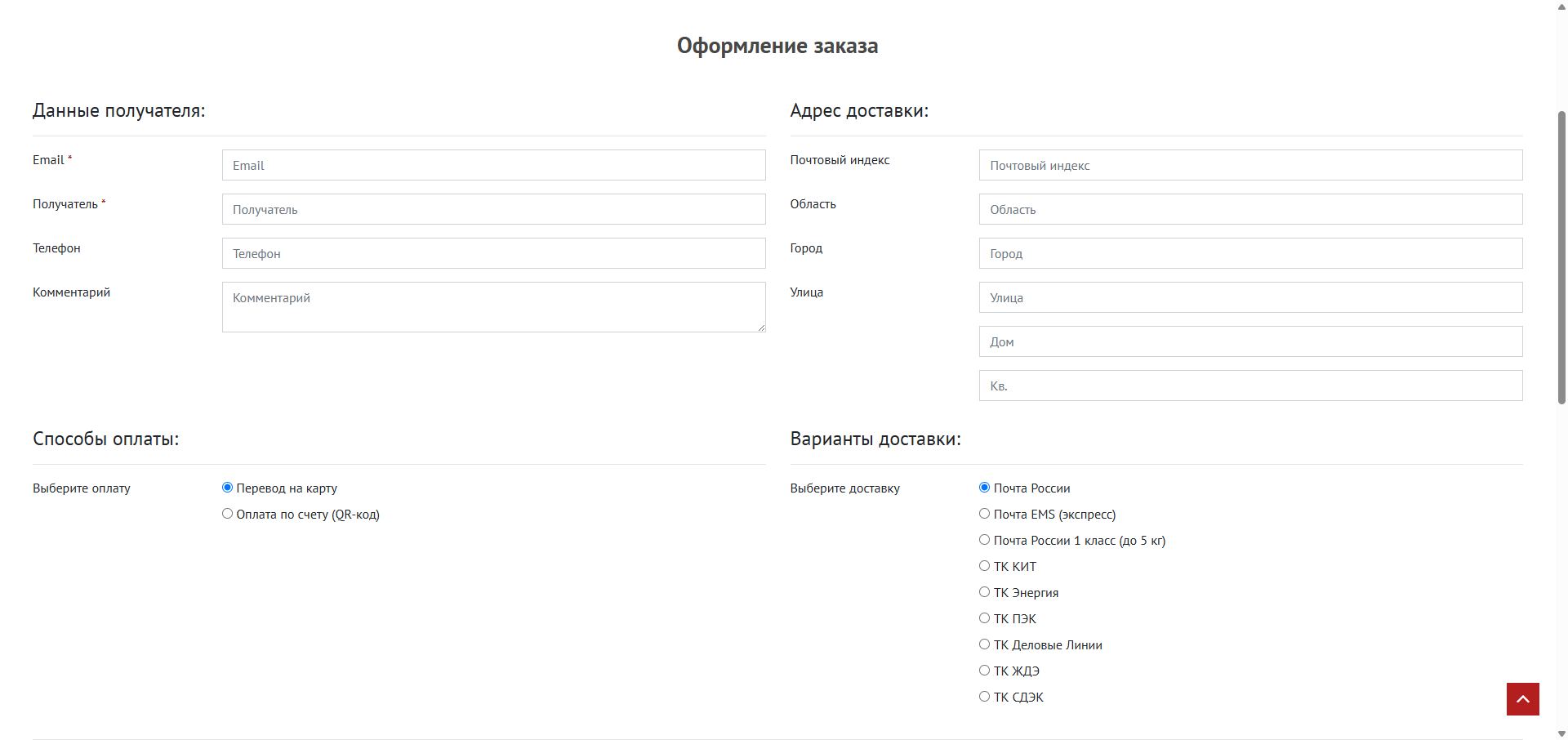Viewport: 1568px width, 740px height.
Task: Choose ТК ПЭК delivery option
Action: click(x=984, y=618)
